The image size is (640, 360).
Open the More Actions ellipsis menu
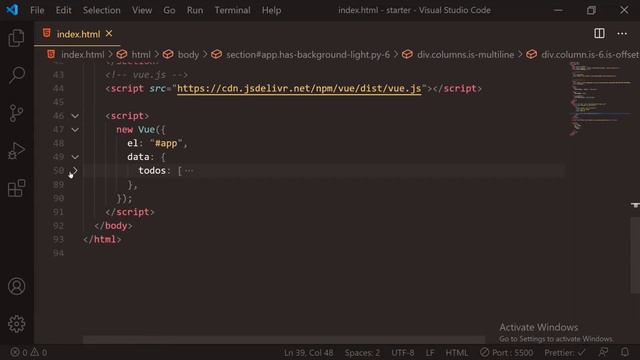622,33
